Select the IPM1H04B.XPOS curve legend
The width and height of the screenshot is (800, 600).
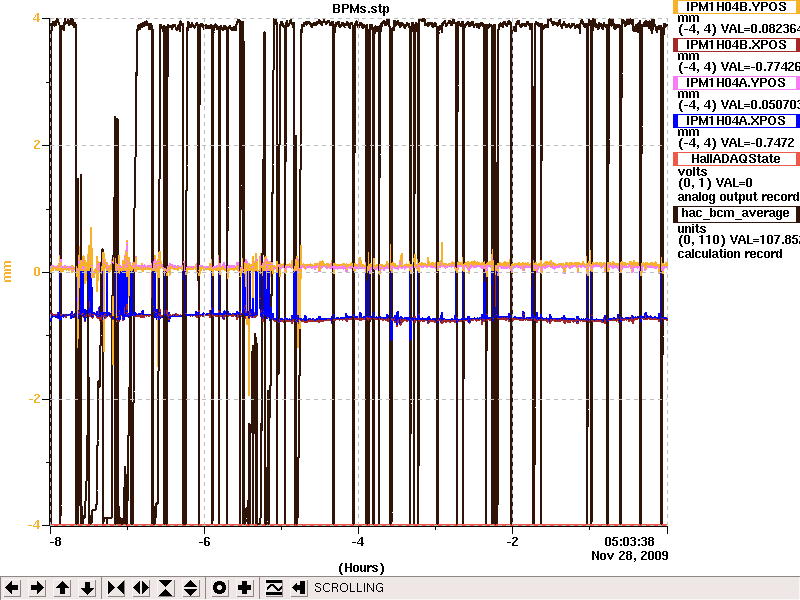pyautogui.click(x=736, y=45)
